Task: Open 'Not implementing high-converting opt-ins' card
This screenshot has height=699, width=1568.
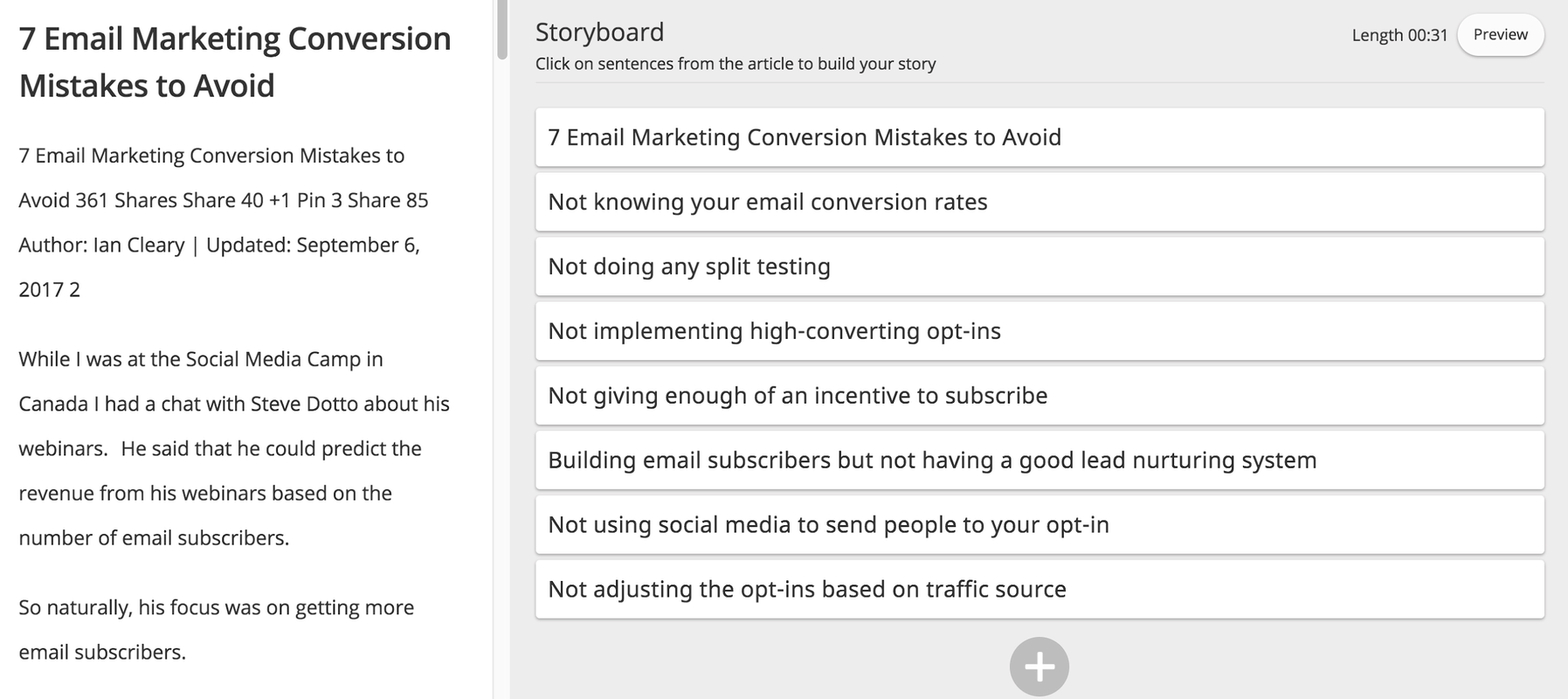Action: [1039, 331]
